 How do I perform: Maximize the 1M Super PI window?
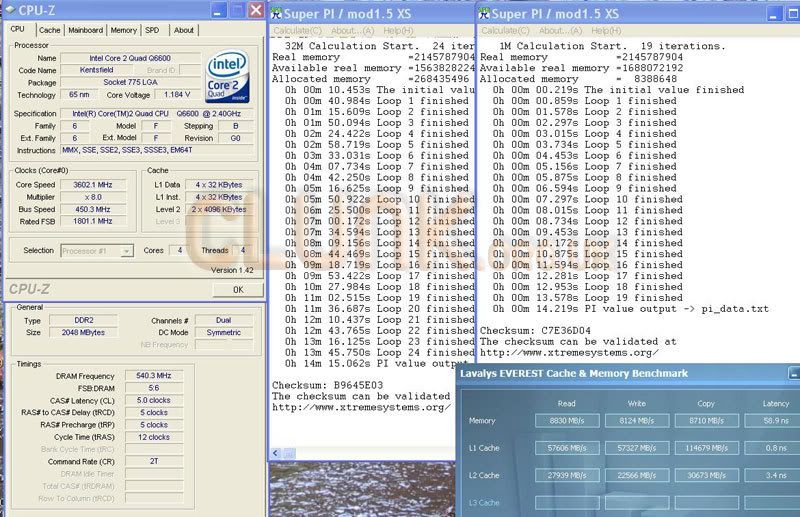pyautogui.click(x=793, y=14)
